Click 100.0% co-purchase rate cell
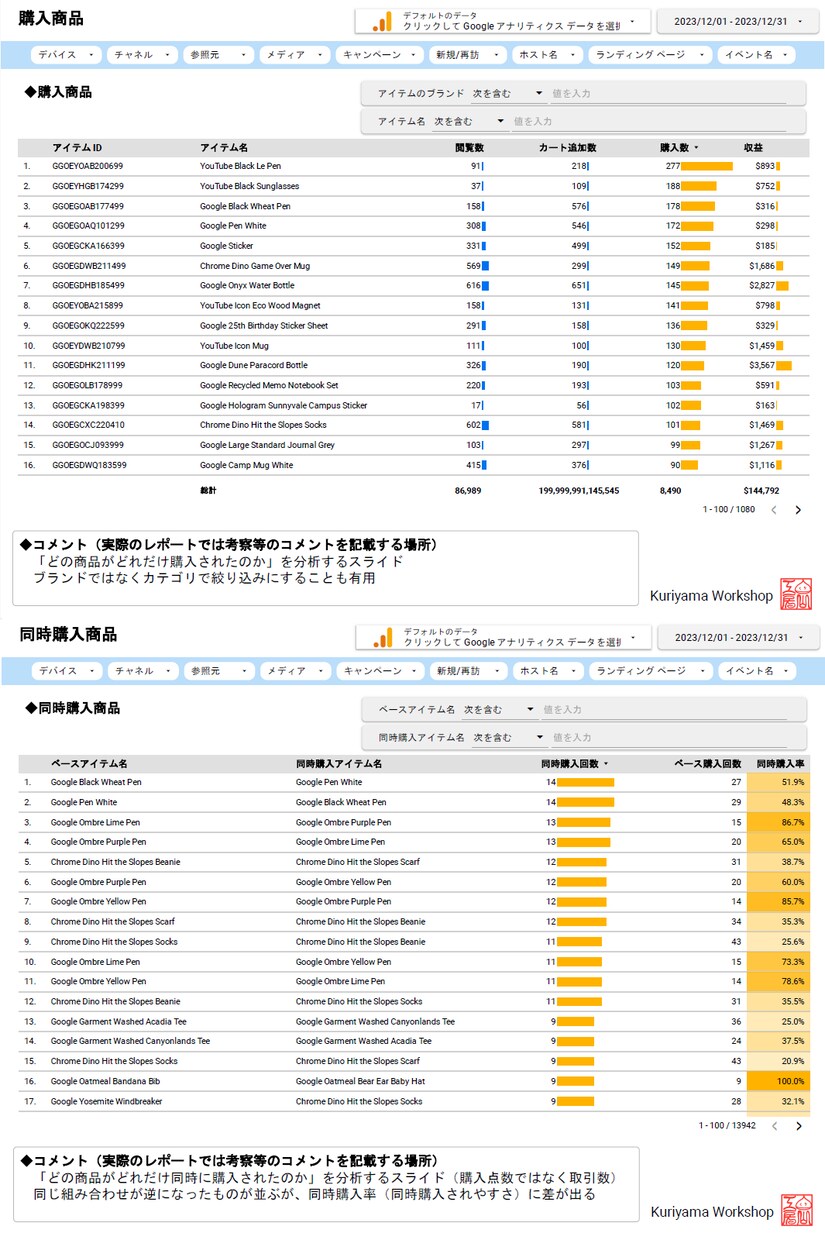This screenshot has width=825, height=1240. pyautogui.click(x=780, y=1082)
